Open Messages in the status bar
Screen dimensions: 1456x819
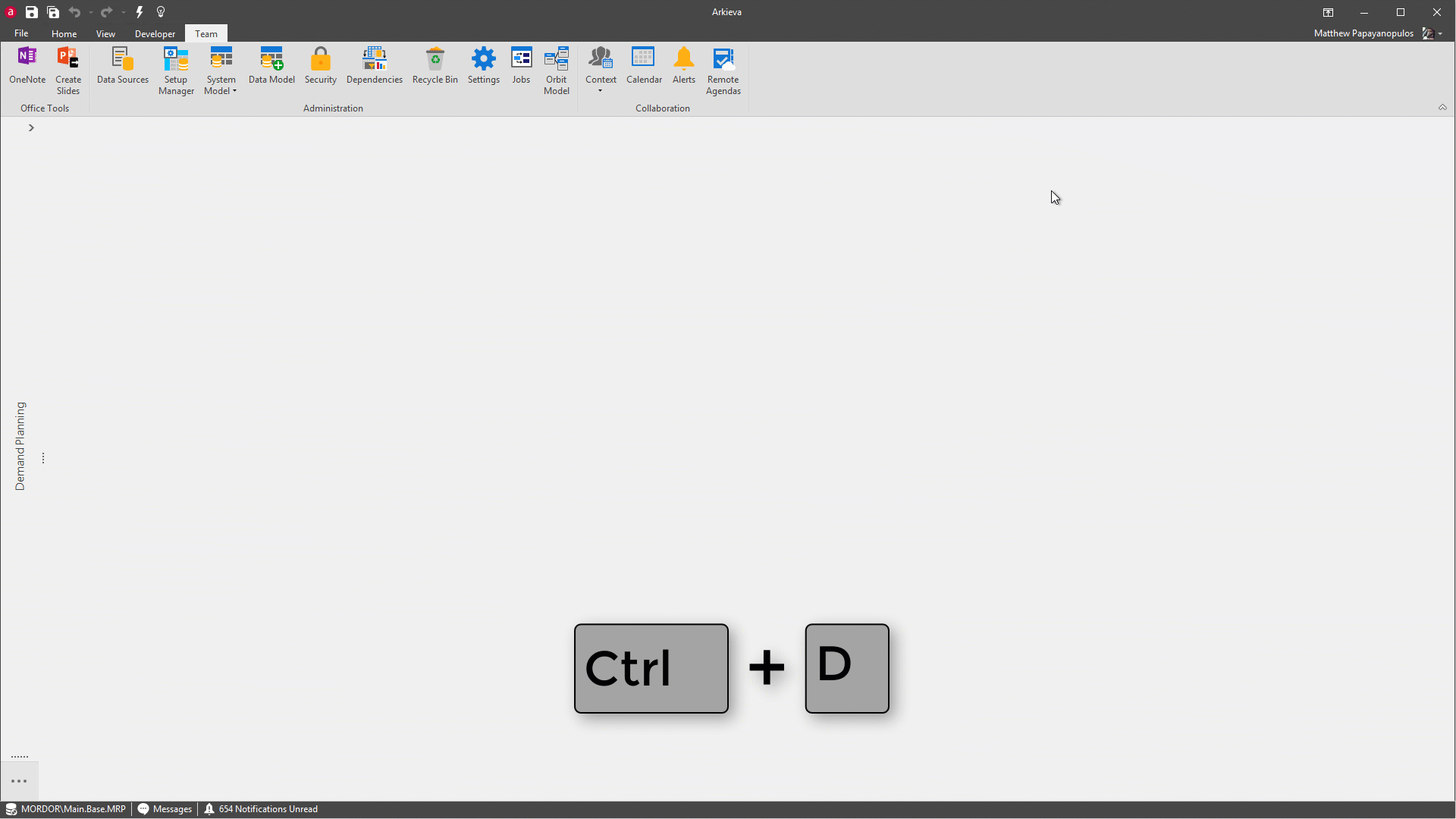click(165, 809)
